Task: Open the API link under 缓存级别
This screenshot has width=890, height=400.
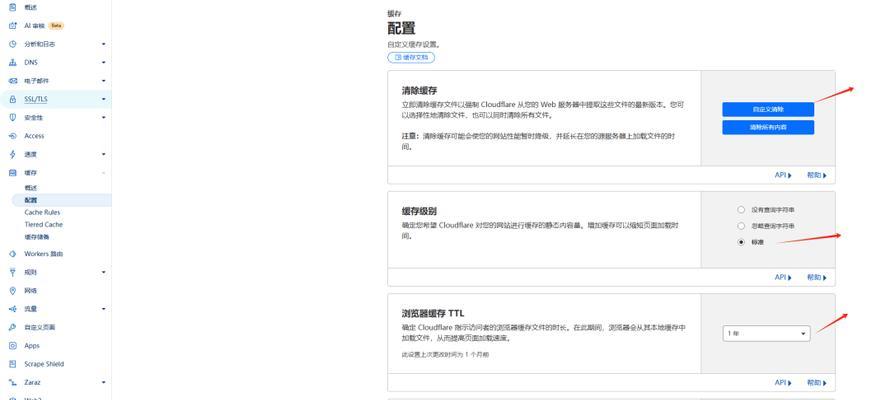Action: coord(783,277)
